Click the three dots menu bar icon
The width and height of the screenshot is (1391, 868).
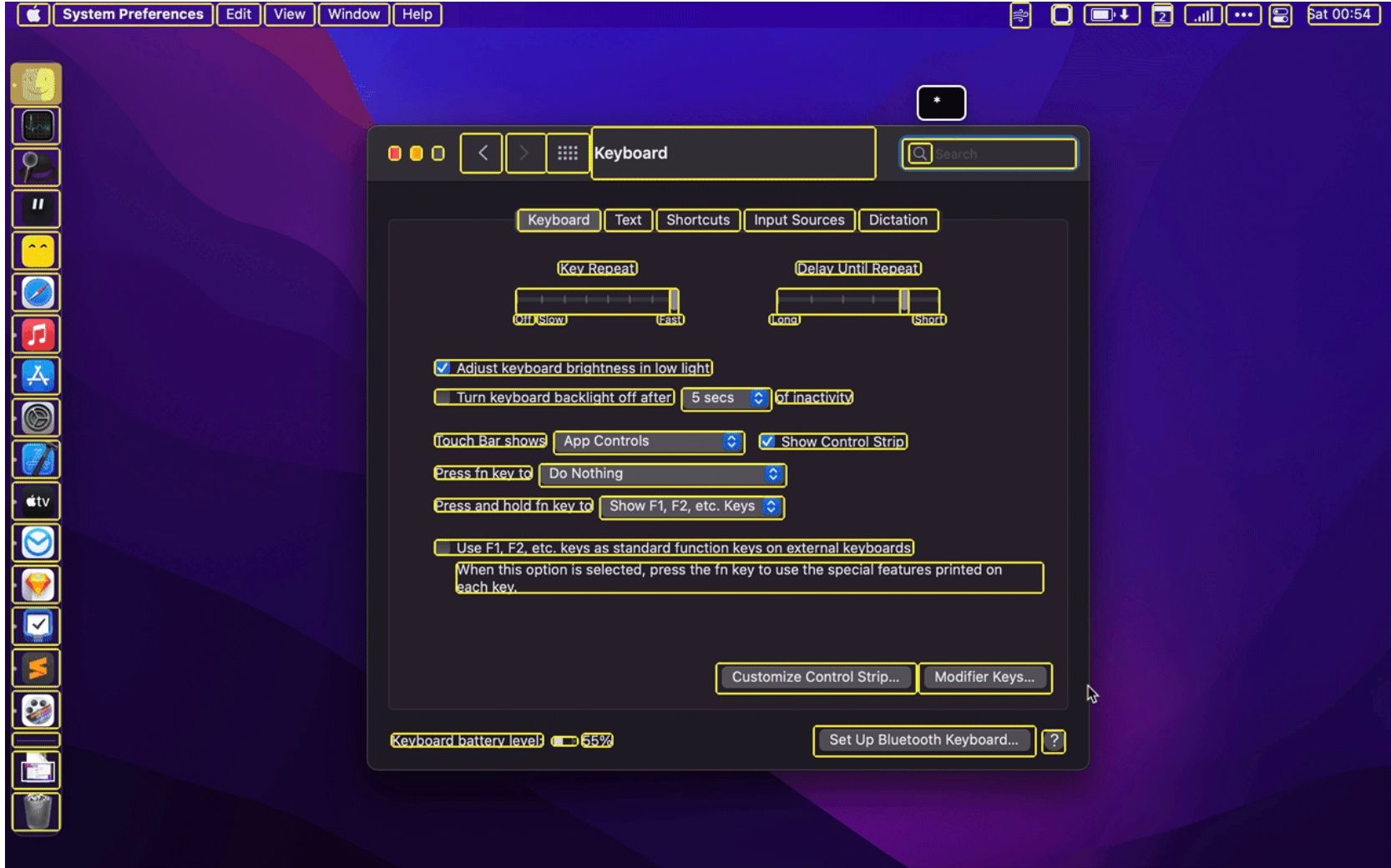click(1243, 15)
